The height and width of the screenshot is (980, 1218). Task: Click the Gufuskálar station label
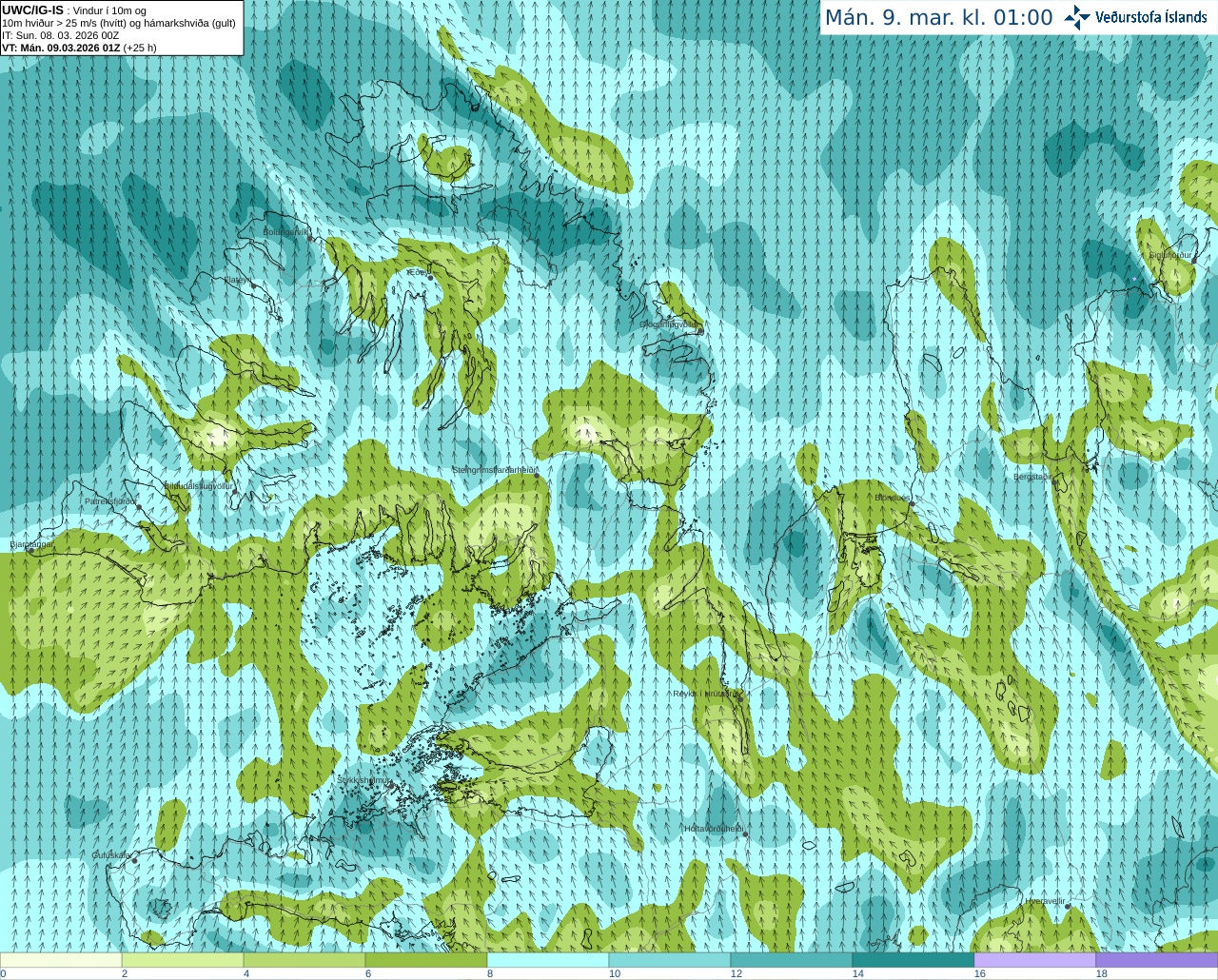click(x=111, y=855)
